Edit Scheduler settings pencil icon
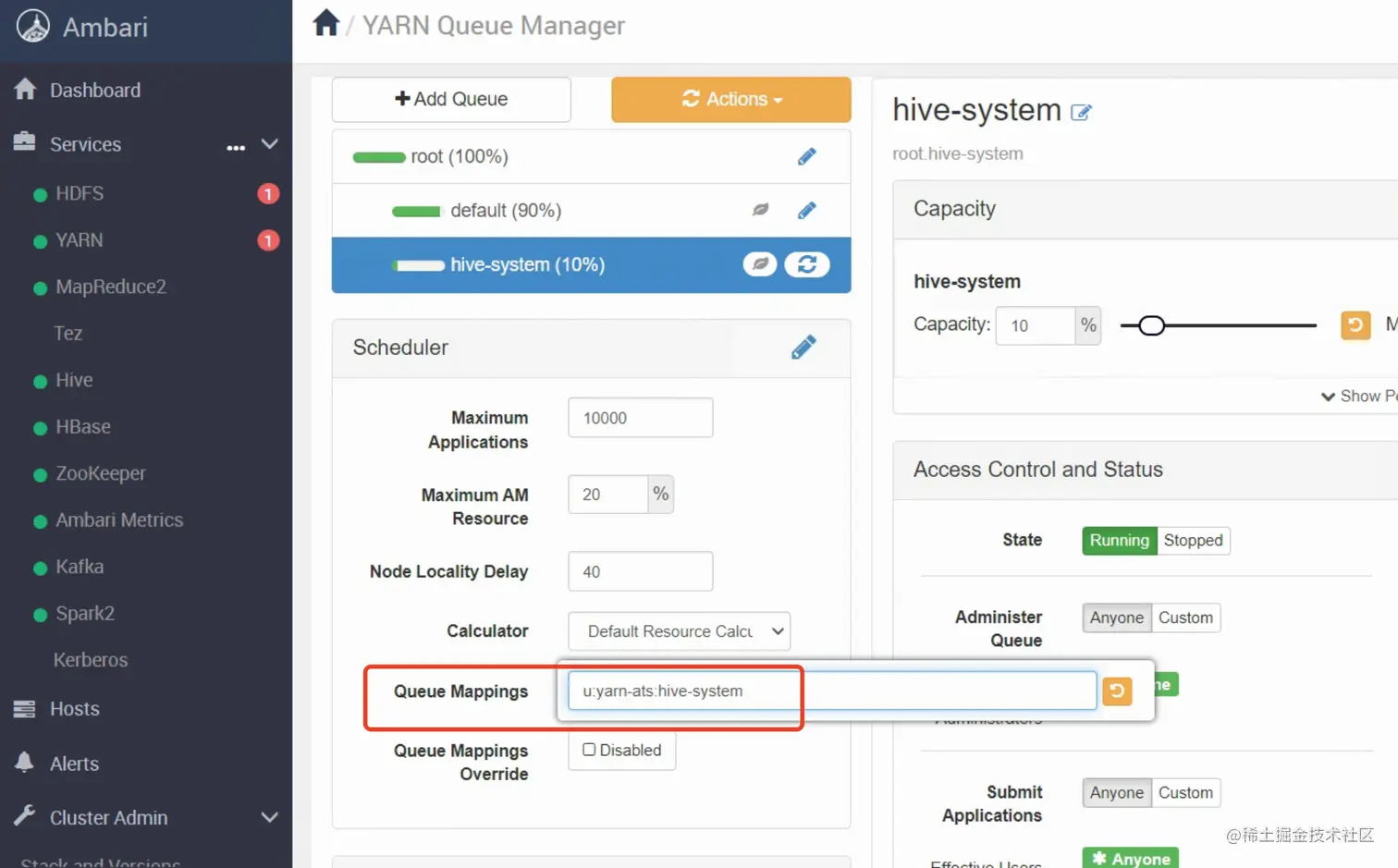This screenshot has width=1398, height=868. point(803,347)
